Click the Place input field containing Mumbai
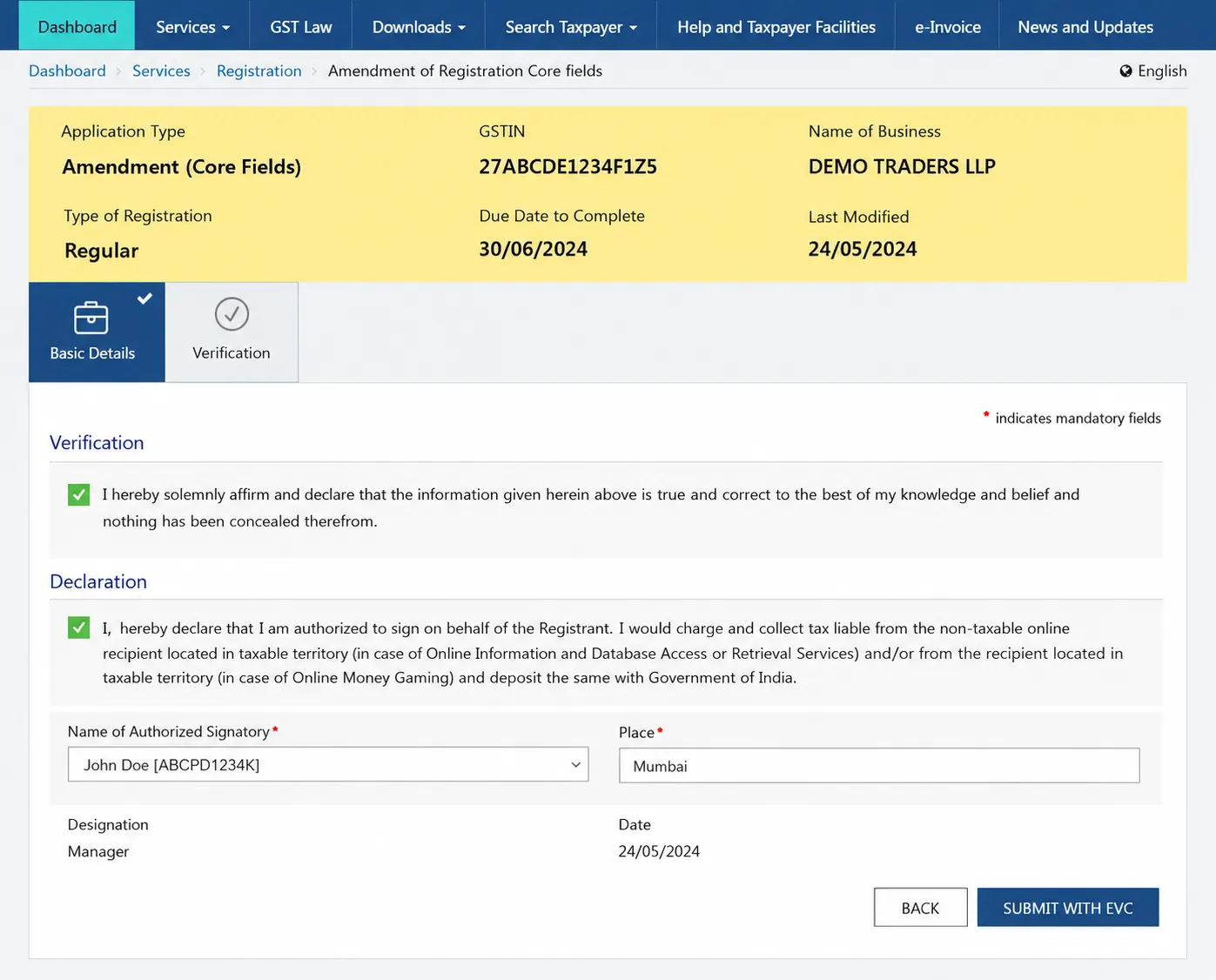This screenshot has height=980, width=1216. (x=879, y=765)
